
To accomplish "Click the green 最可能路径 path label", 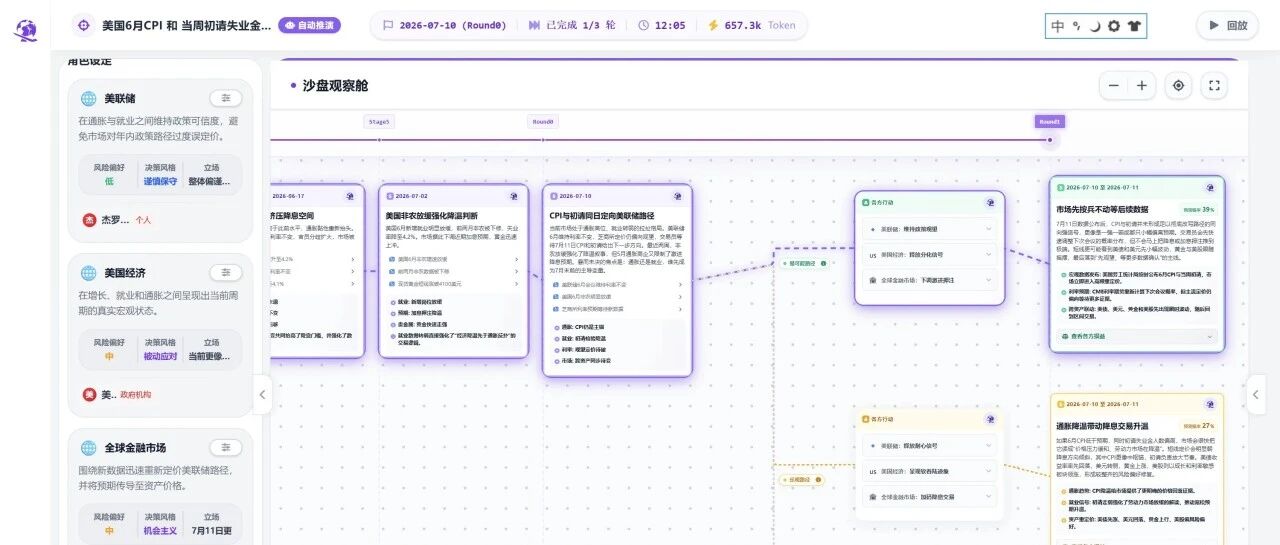I will tap(803, 264).
